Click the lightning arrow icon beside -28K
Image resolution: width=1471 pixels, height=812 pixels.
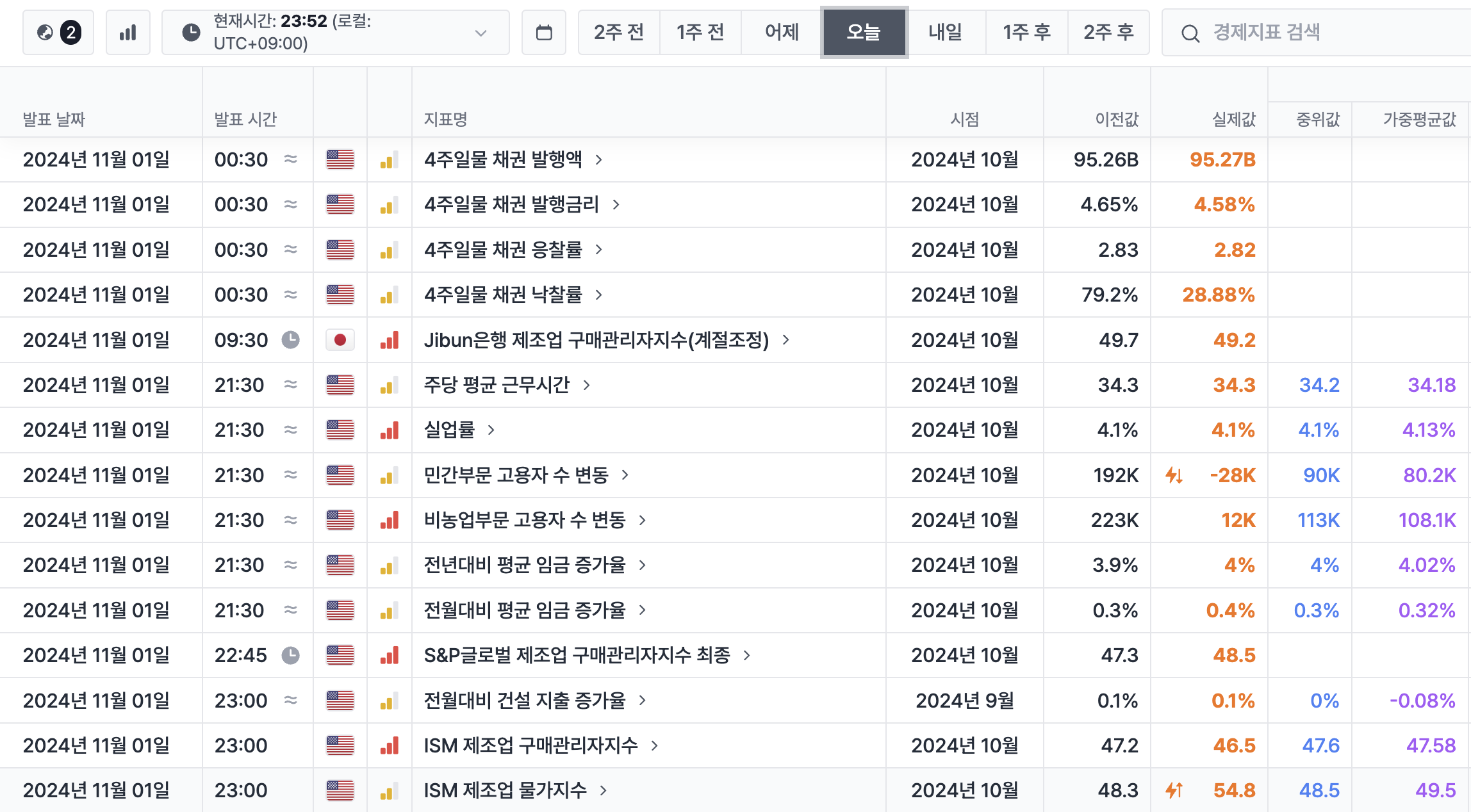point(1174,475)
